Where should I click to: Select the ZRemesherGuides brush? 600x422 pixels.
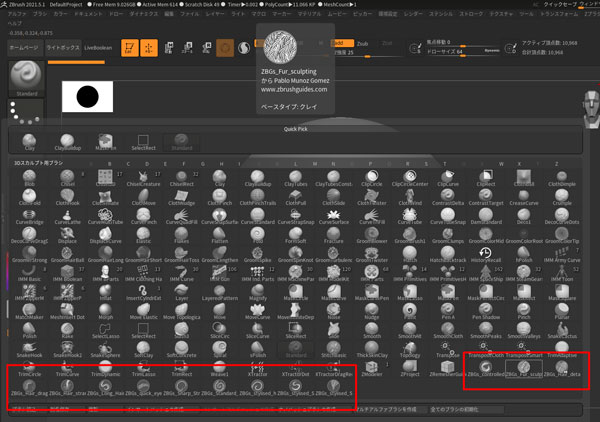[447, 369]
